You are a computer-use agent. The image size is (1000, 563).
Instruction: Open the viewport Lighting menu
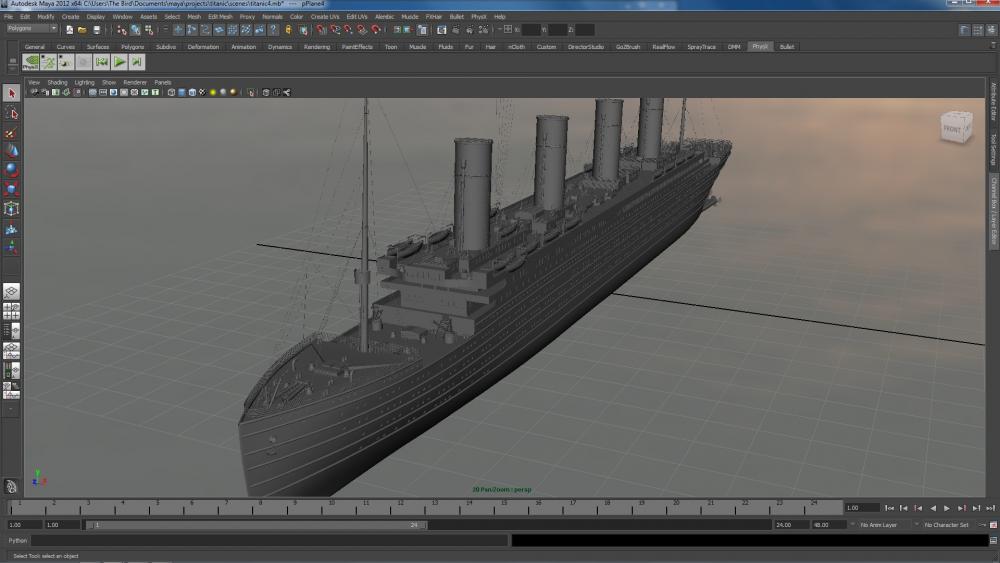[x=84, y=82]
